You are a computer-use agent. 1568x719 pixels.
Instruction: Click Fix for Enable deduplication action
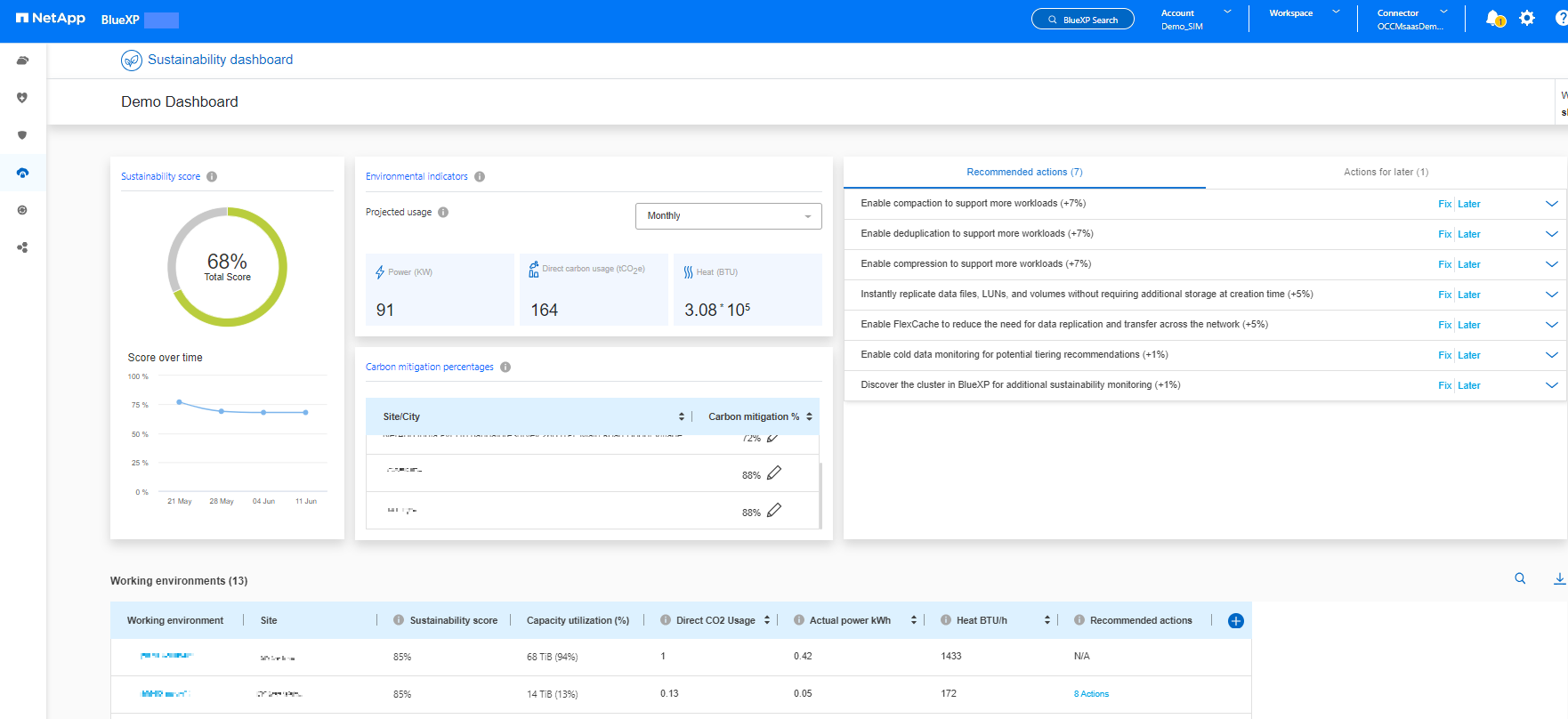click(x=1444, y=234)
